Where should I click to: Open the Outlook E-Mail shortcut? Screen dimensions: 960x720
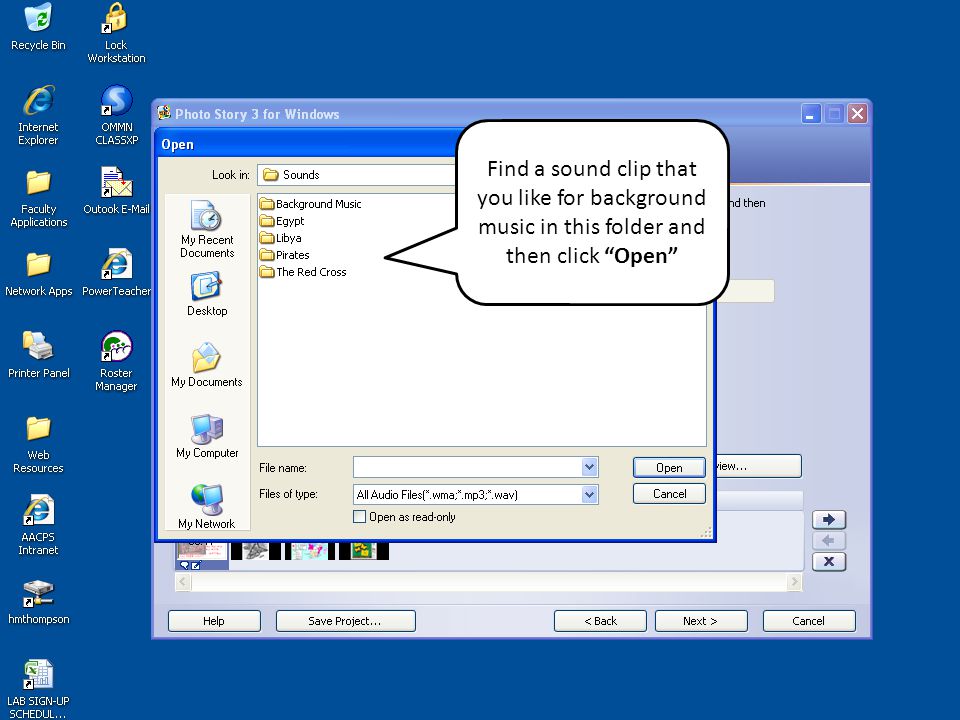(x=116, y=190)
